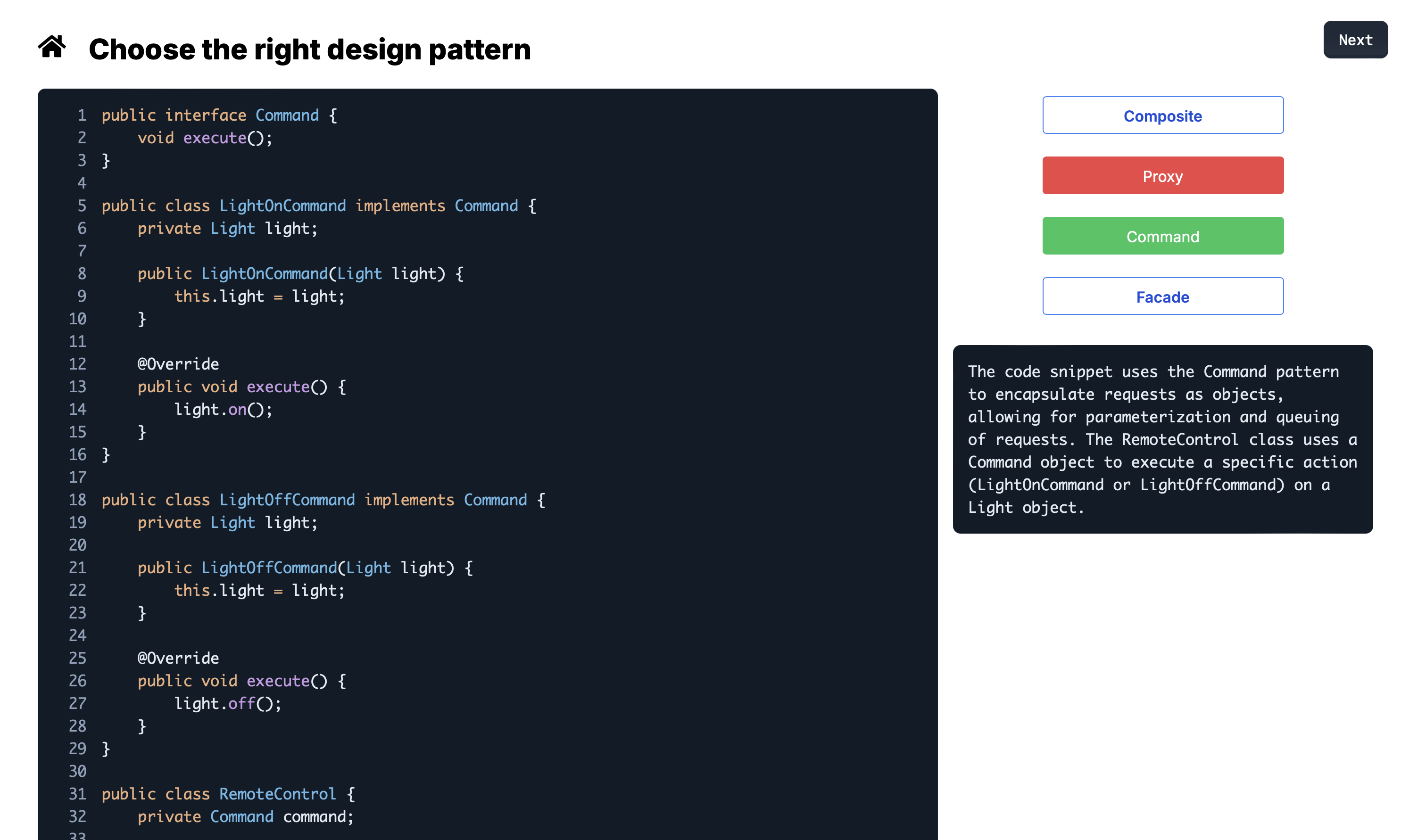Click the RemoteControl class declaration line

tap(228, 794)
